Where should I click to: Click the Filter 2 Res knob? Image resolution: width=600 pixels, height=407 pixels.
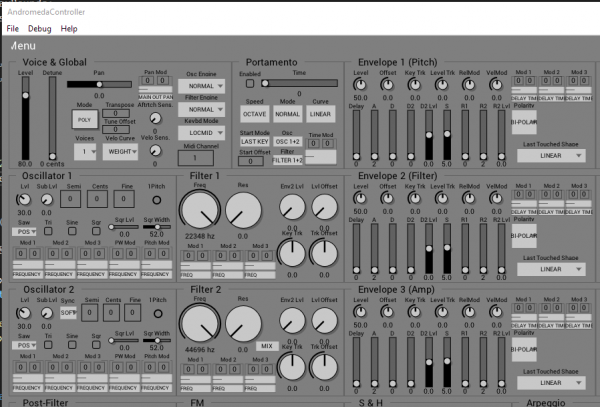242,323
